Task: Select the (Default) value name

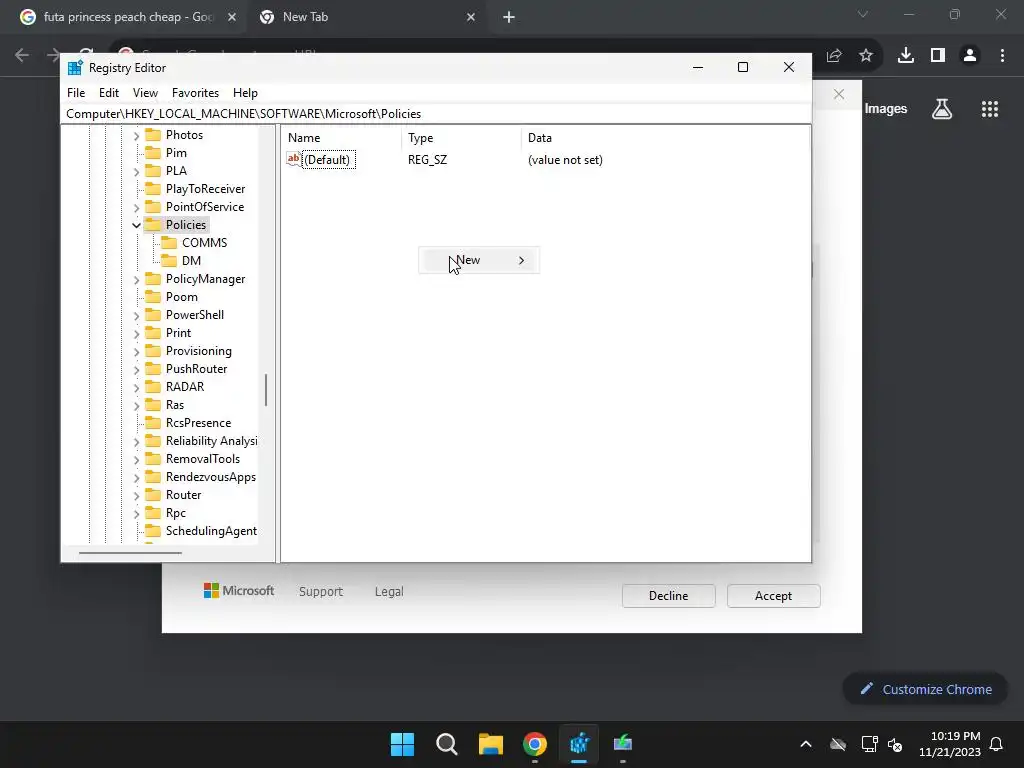Action: click(329, 160)
